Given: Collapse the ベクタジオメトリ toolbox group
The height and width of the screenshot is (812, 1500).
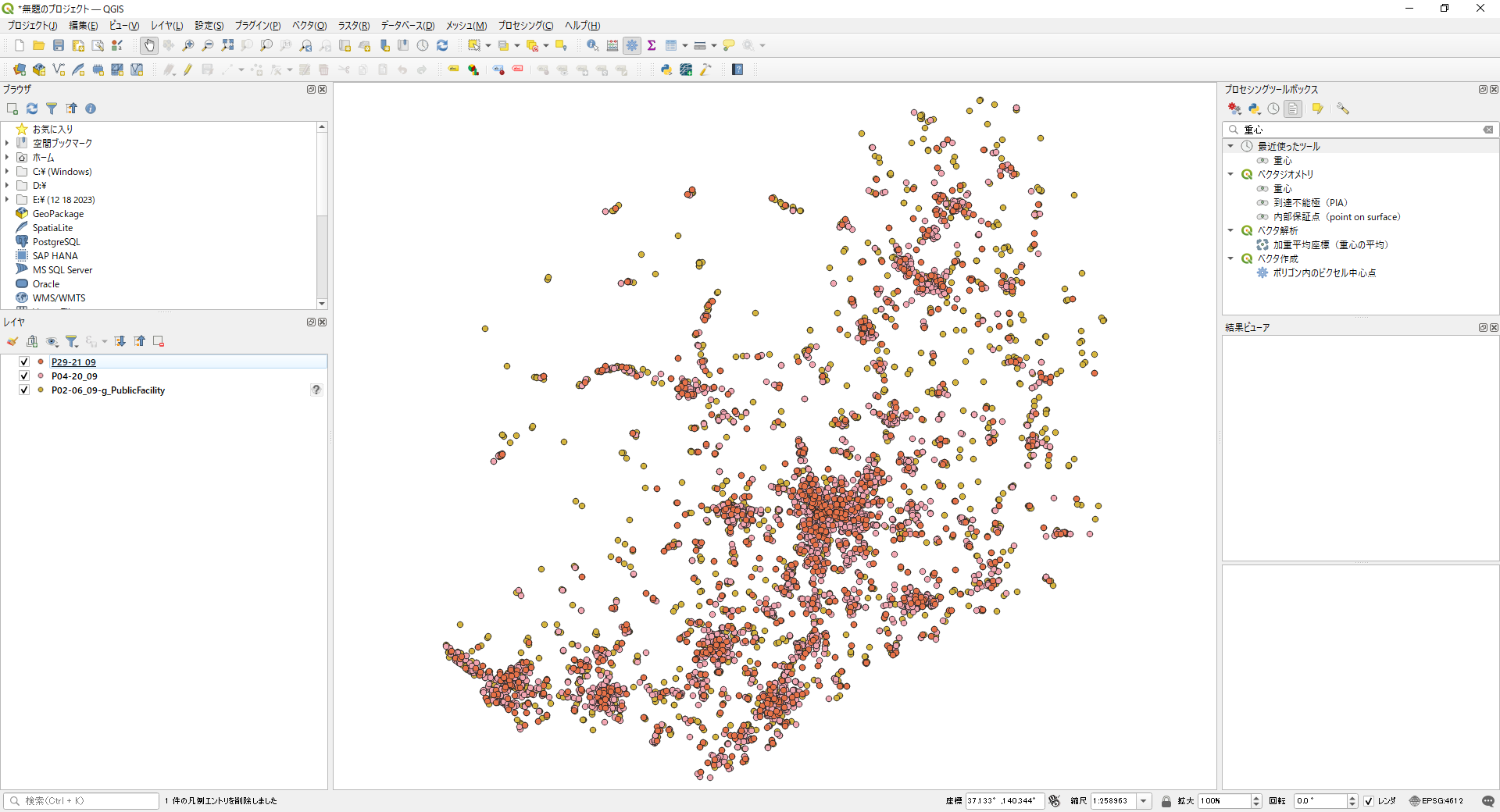Looking at the screenshot, I should click(x=1230, y=175).
